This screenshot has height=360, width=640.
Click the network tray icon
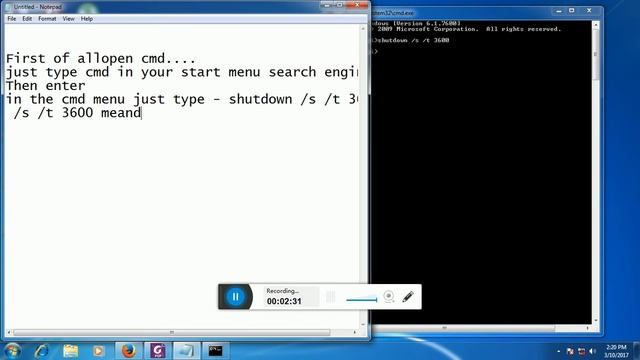click(x=581, y=351)
